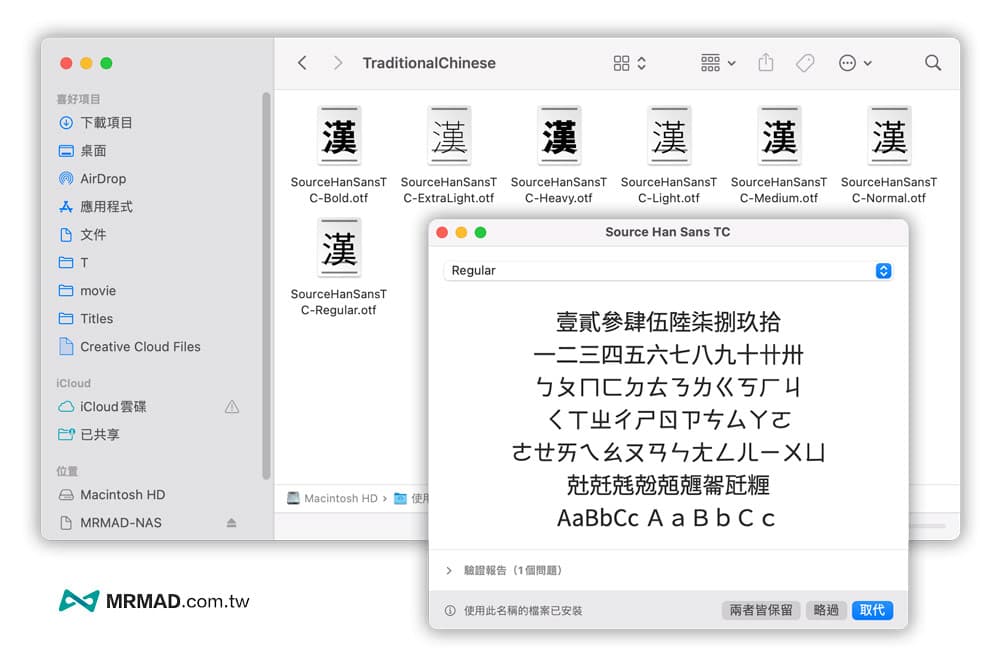Choose 兩者皆保留 to keep both fonts

pyautogui.click(x=761, y=610)
